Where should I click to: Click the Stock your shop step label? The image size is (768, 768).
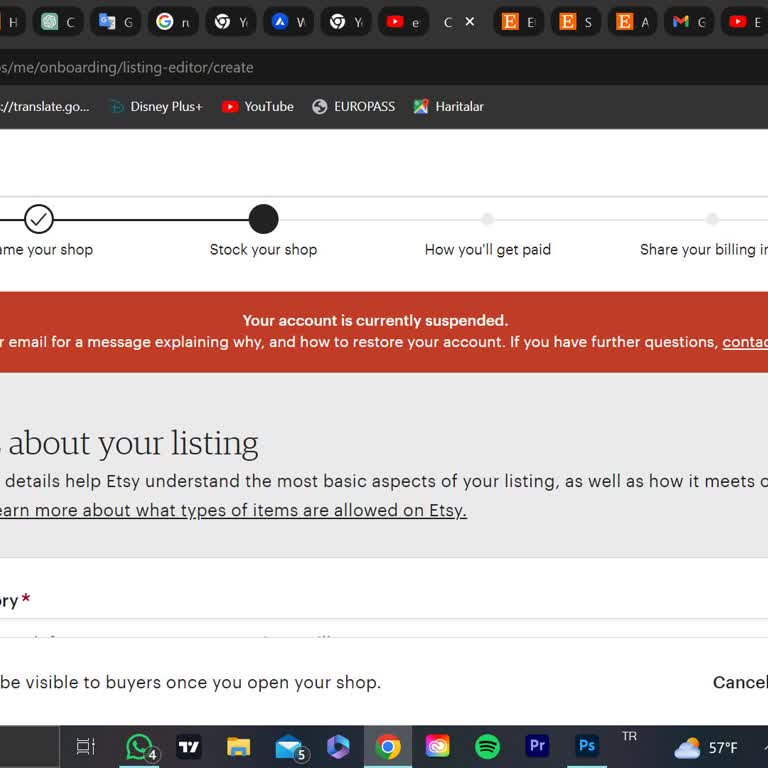[x=264, y=249]
